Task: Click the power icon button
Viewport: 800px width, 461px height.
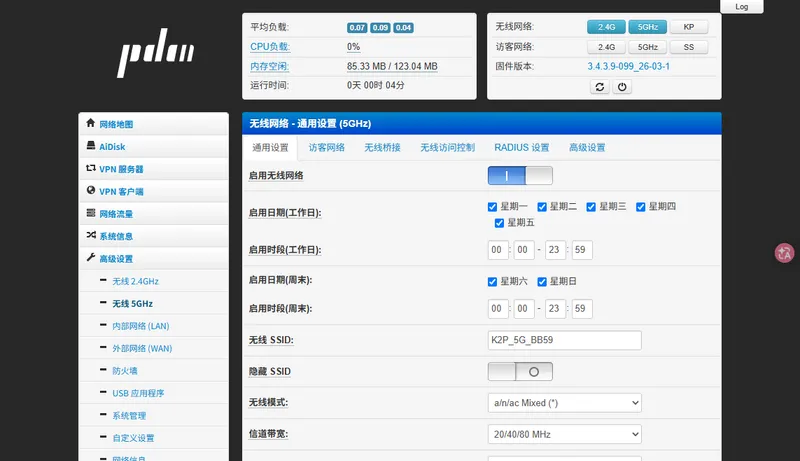Action: pos(622,87)
